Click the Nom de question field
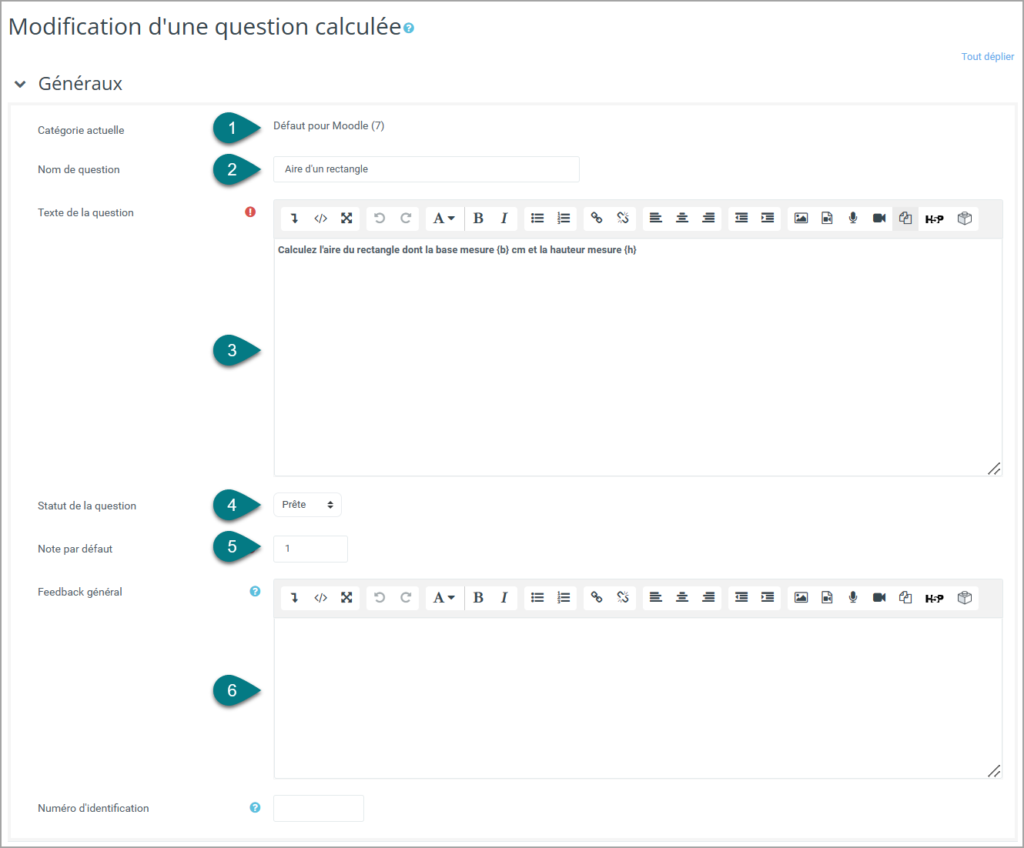The image size is (1024, 848). click(426, 169)
